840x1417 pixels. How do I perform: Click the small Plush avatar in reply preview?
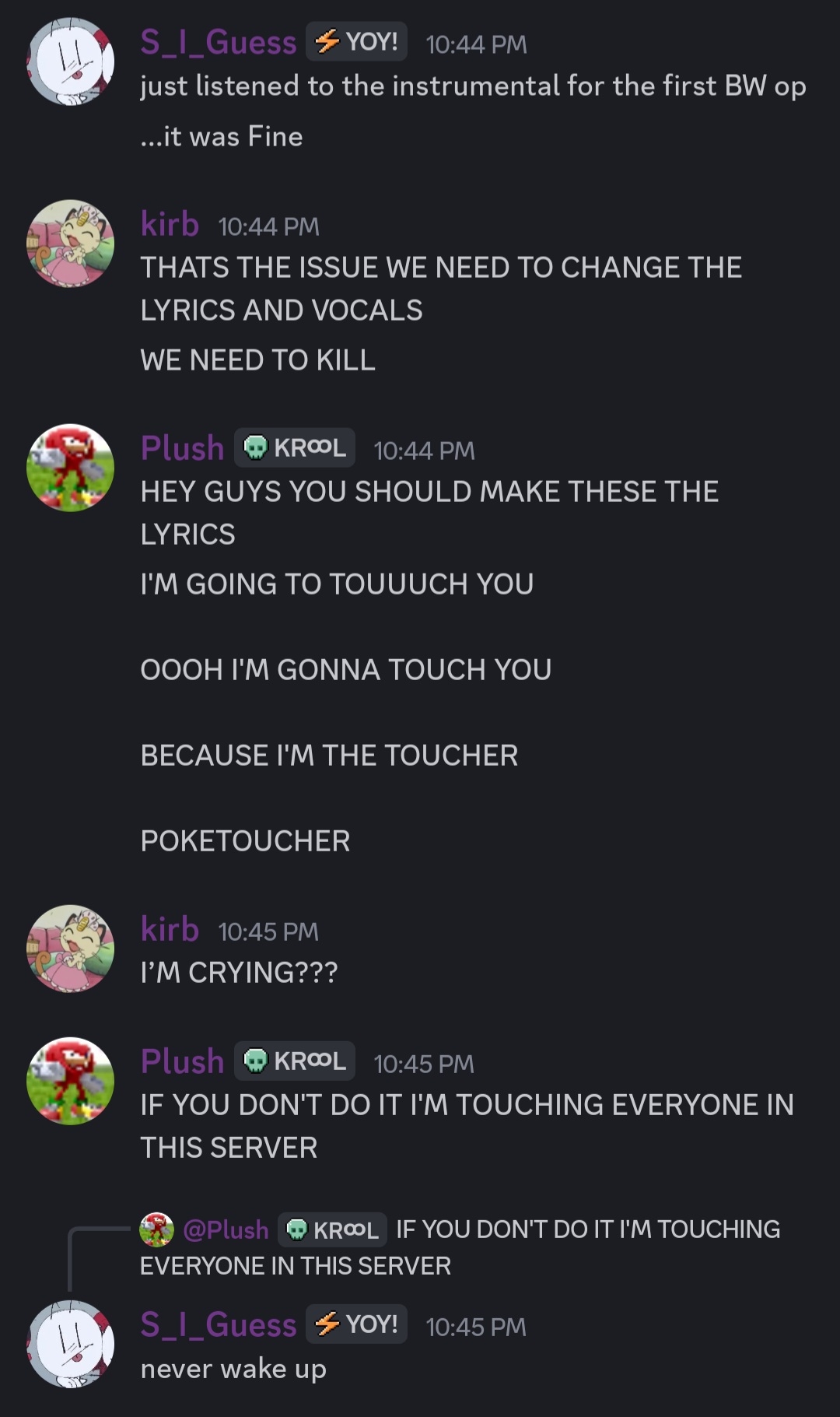156,1229
